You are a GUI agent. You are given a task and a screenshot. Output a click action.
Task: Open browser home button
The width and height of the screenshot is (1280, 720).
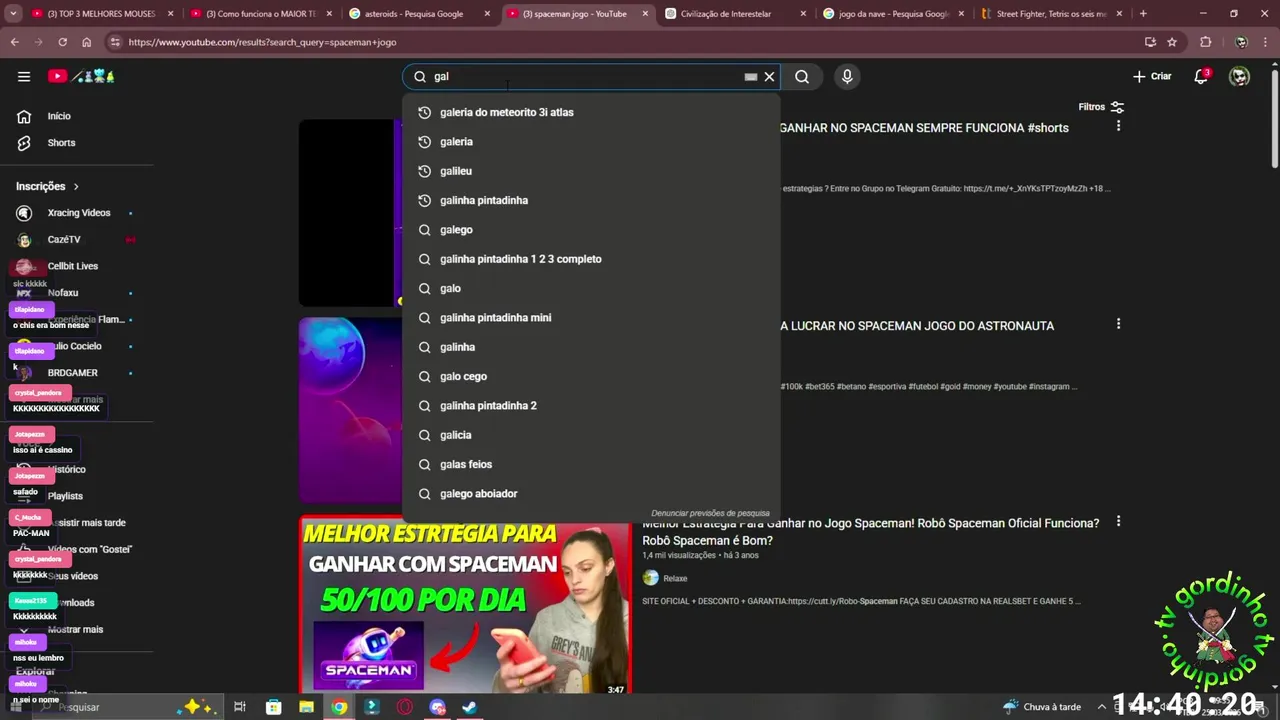click(x=87, y=42)
